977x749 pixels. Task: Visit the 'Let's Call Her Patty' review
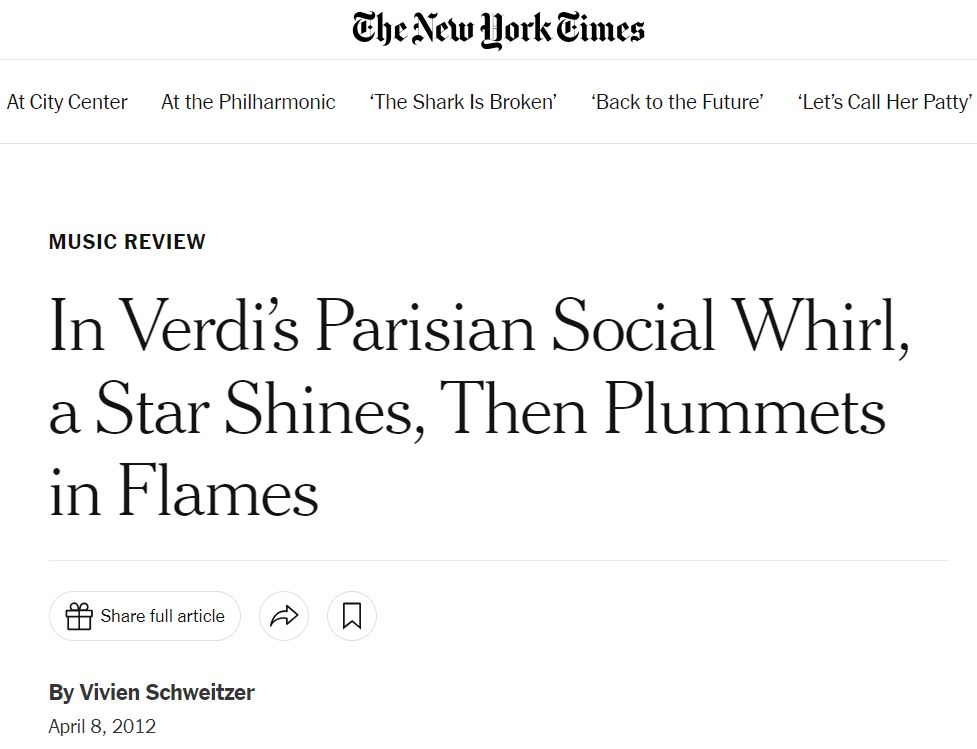885,102
